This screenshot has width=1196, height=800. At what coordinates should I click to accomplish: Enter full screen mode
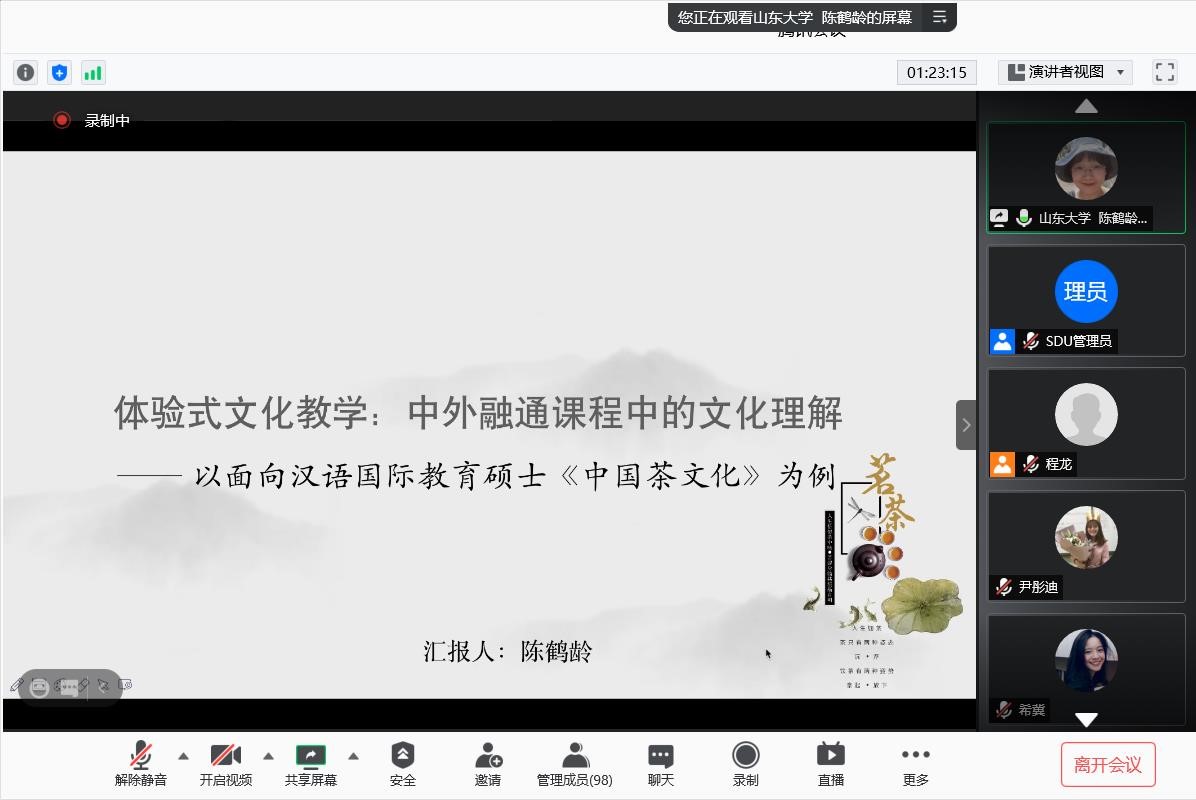tap(1164, 72)
